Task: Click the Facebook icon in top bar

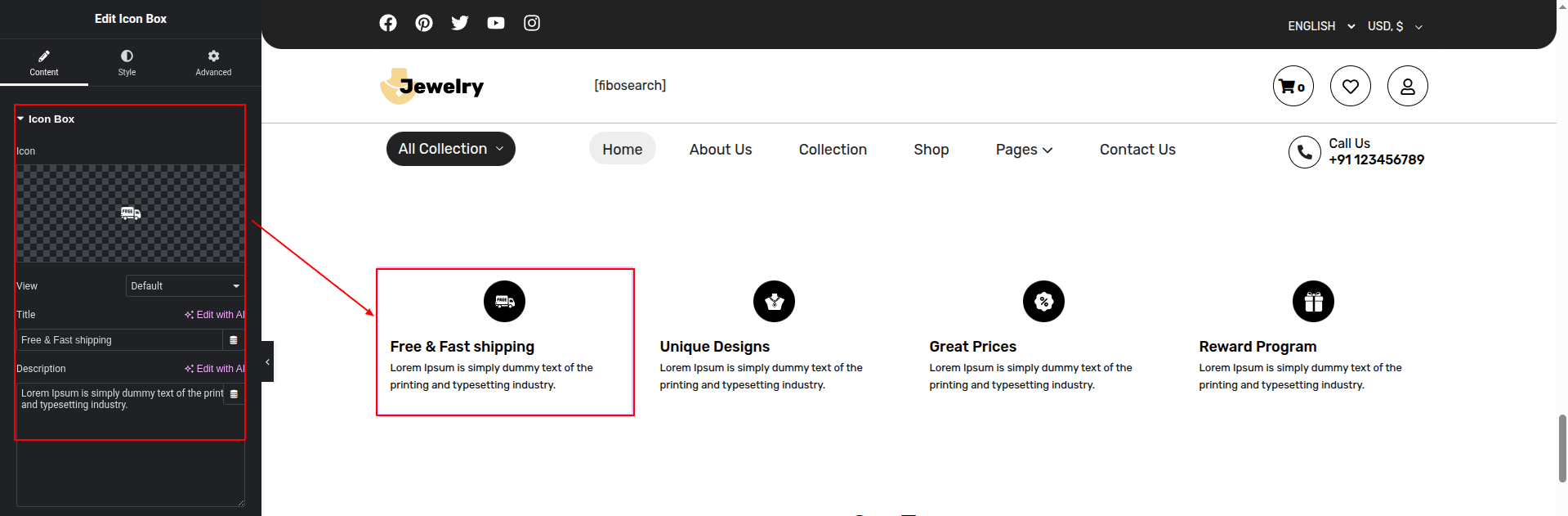Action: tap(388, 23)
